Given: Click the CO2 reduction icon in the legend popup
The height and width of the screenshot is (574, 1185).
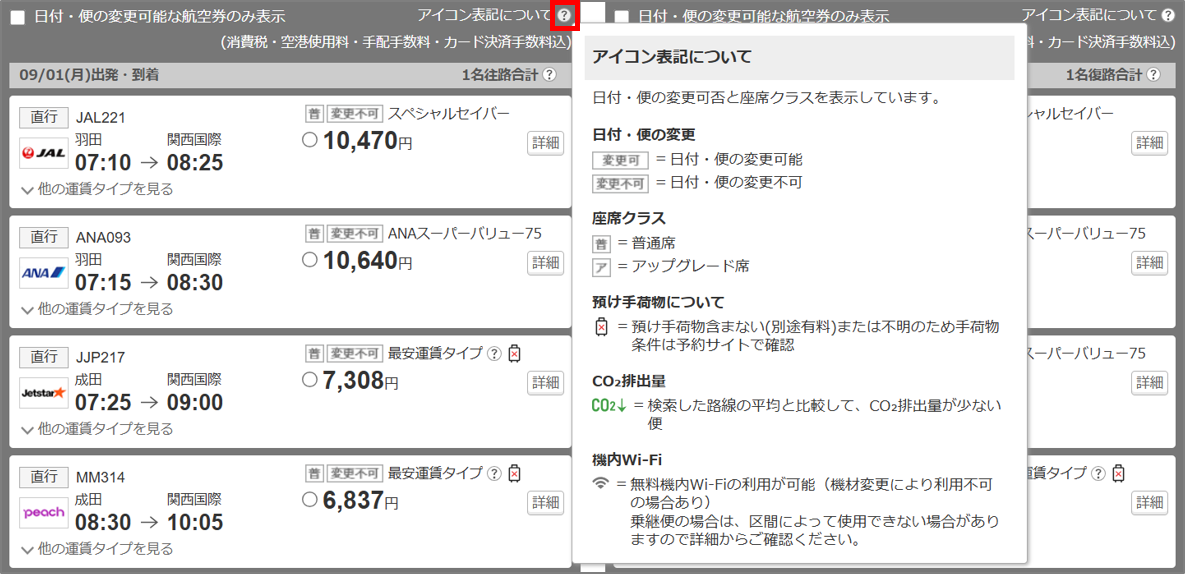Looking at the screenshot, I should [609, 406].
